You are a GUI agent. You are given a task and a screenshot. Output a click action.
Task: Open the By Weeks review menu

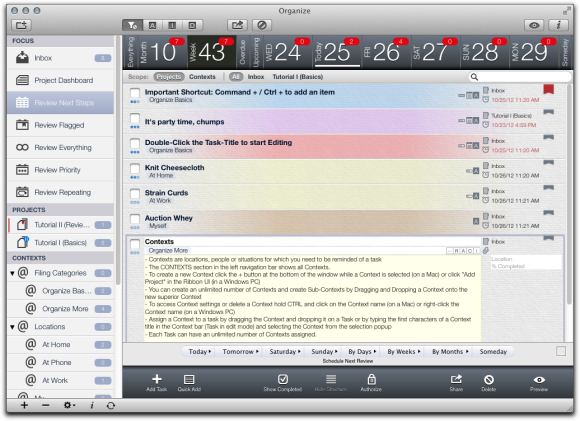click(x=404, y=351)
